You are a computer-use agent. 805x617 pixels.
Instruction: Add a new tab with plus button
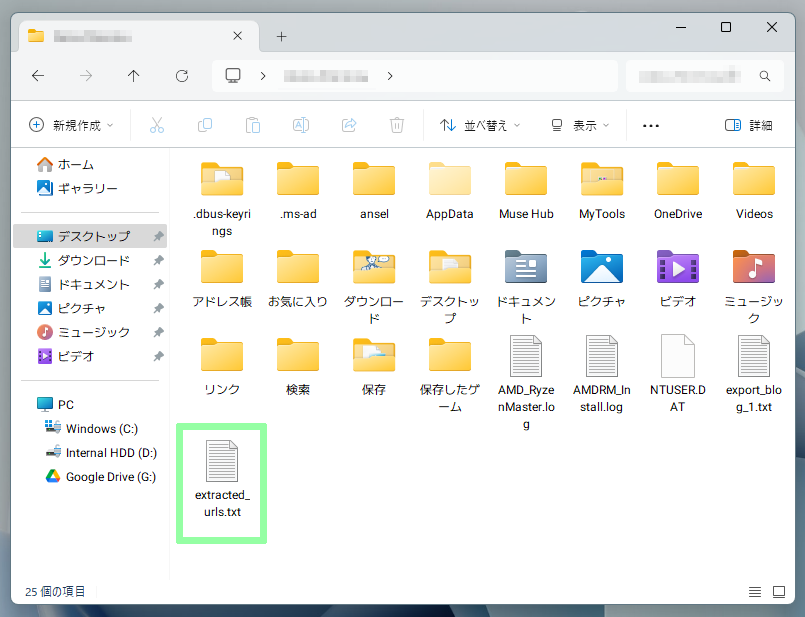click(x=281, y=36)
